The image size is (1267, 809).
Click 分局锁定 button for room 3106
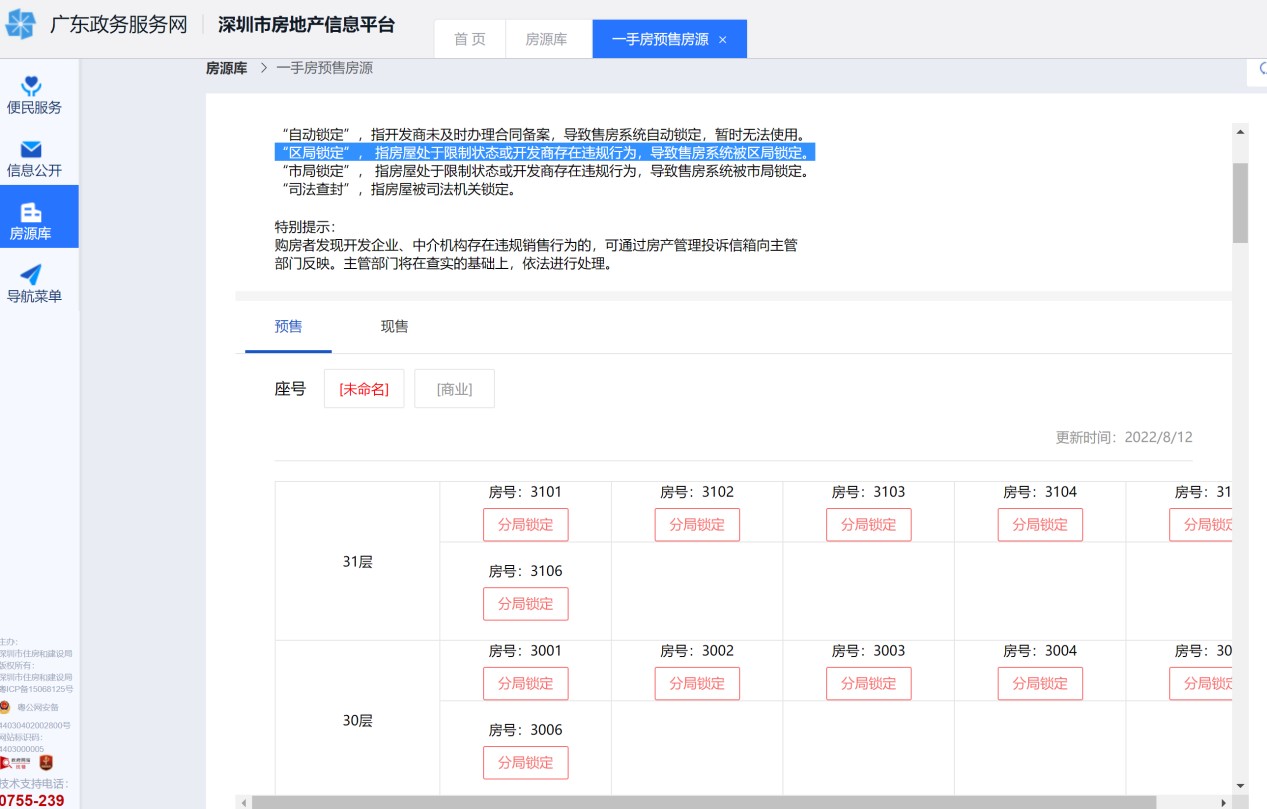(525, 604)
